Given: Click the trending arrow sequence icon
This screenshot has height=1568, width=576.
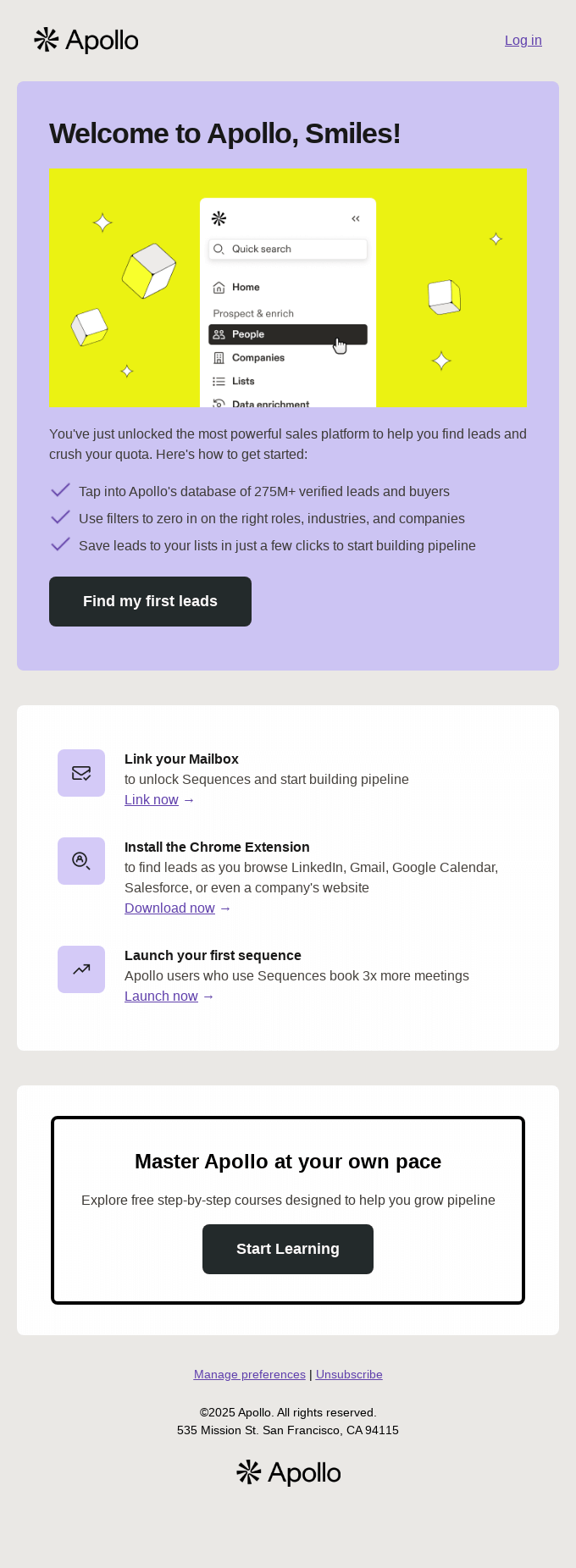Looking at the screenshot, I should pos(81,969).
